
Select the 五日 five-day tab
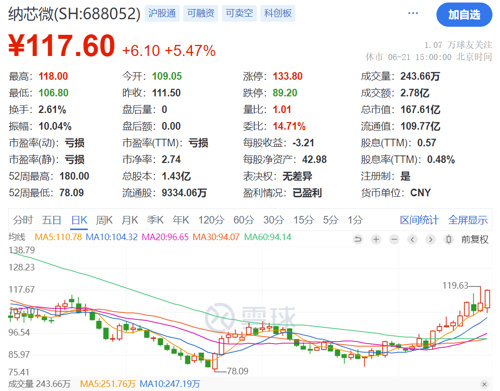[52, 220]
